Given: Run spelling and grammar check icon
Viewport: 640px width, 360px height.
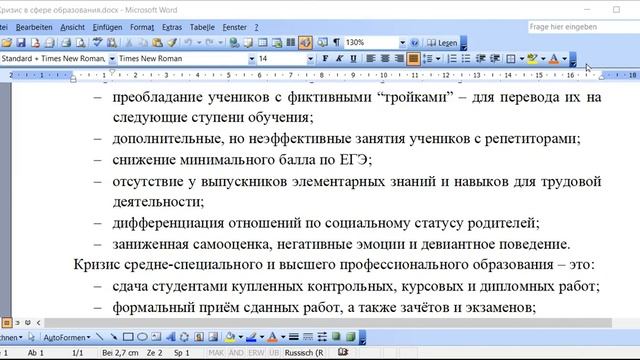Looking at the screenshot, I should [x=98, y=42].
